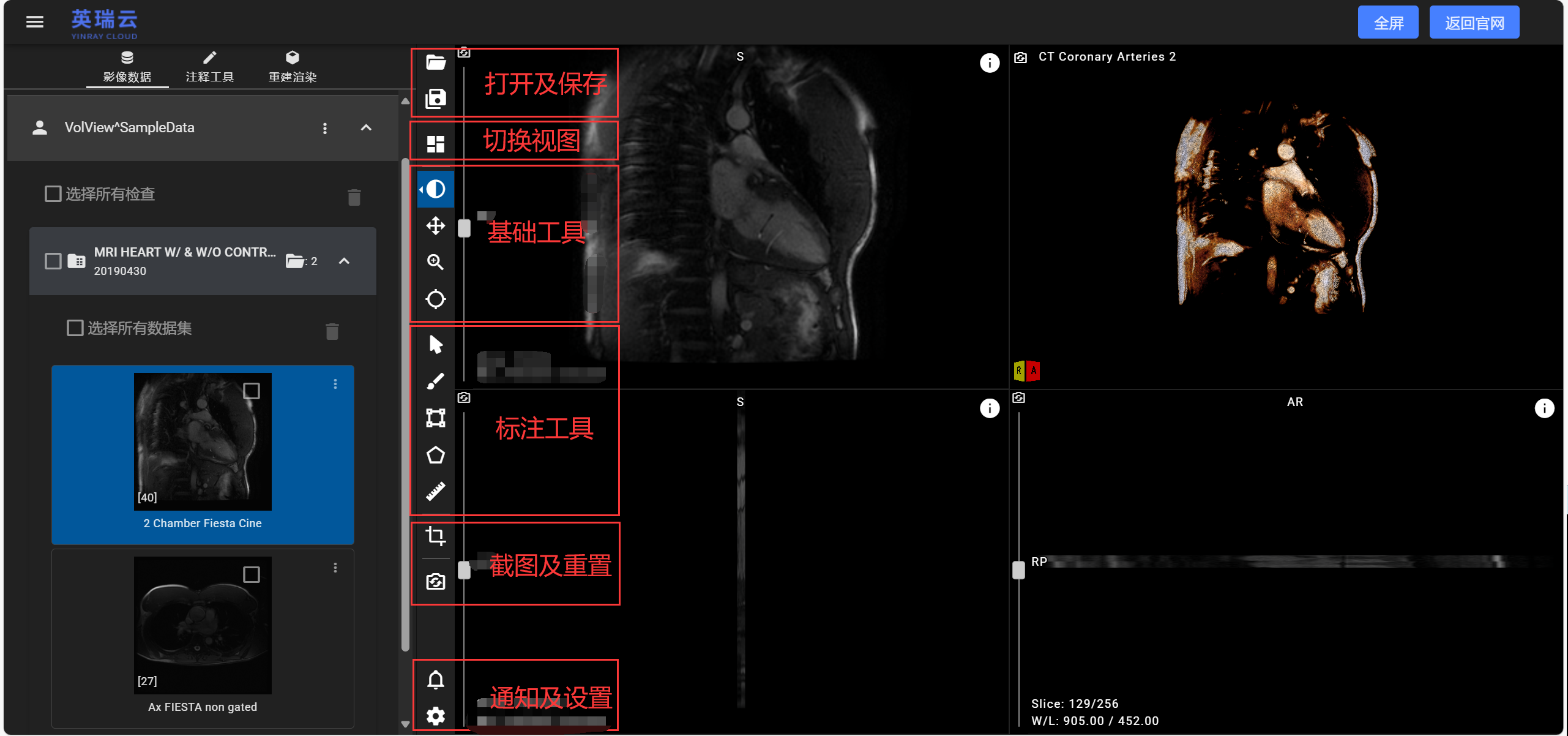
Task: Collapse the MRI HEART study section
Action: tap(344, 261)
